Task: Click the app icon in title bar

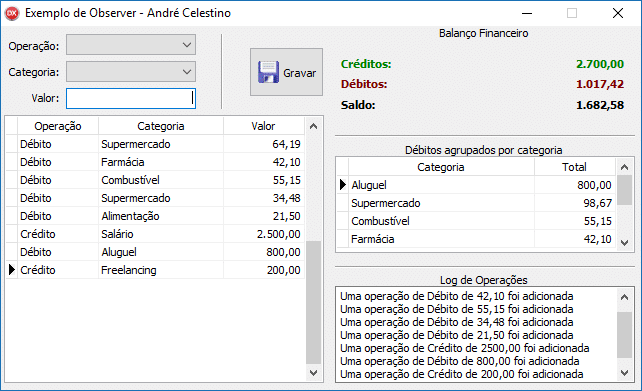Action: click(12, 13)
